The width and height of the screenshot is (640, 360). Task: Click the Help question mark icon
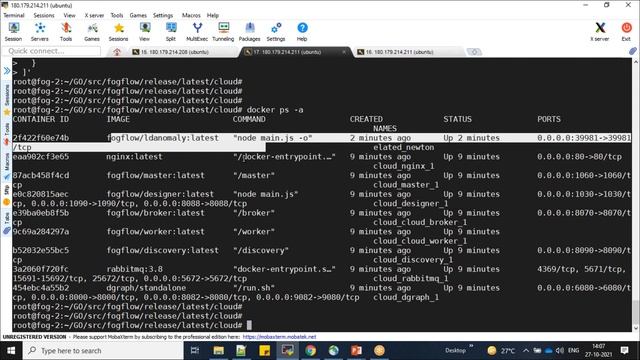[302, 32]
